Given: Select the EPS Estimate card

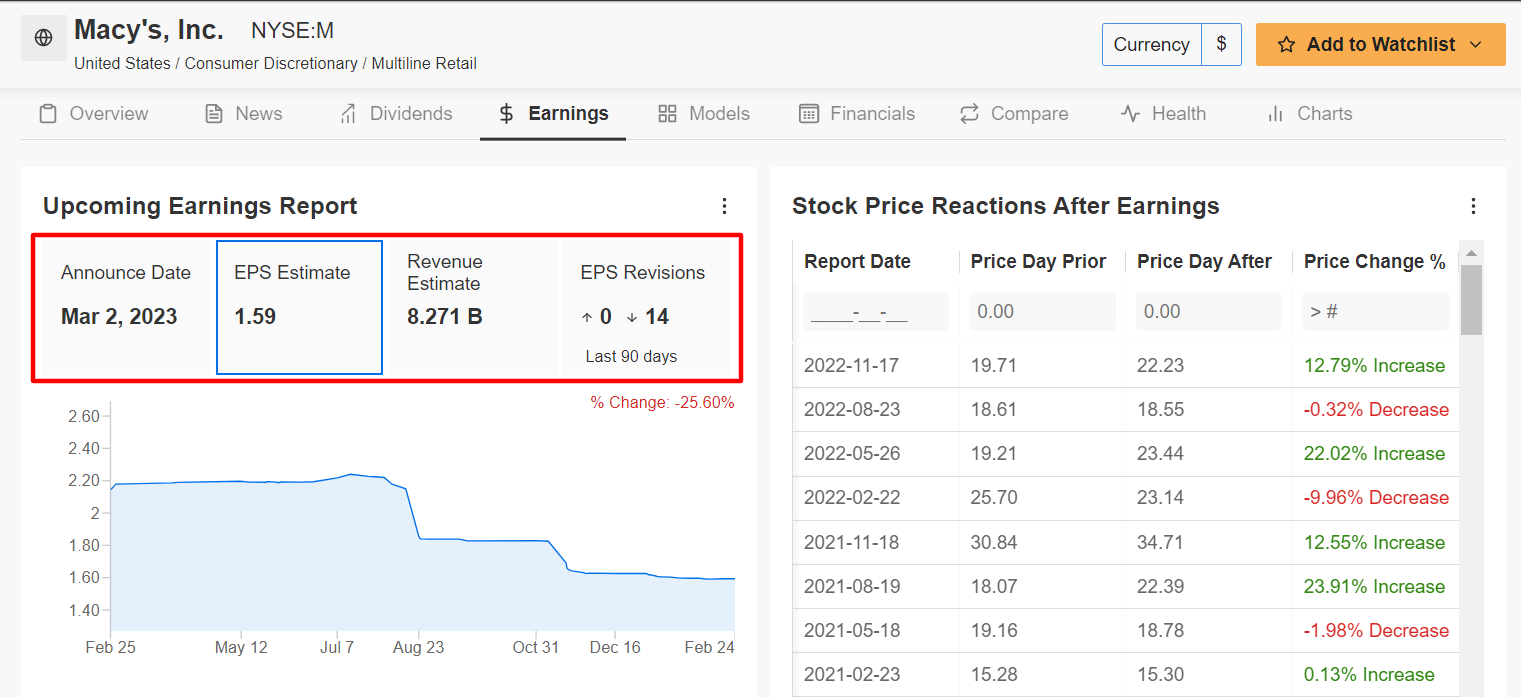Looking at the screenshot, I should 299,308.
